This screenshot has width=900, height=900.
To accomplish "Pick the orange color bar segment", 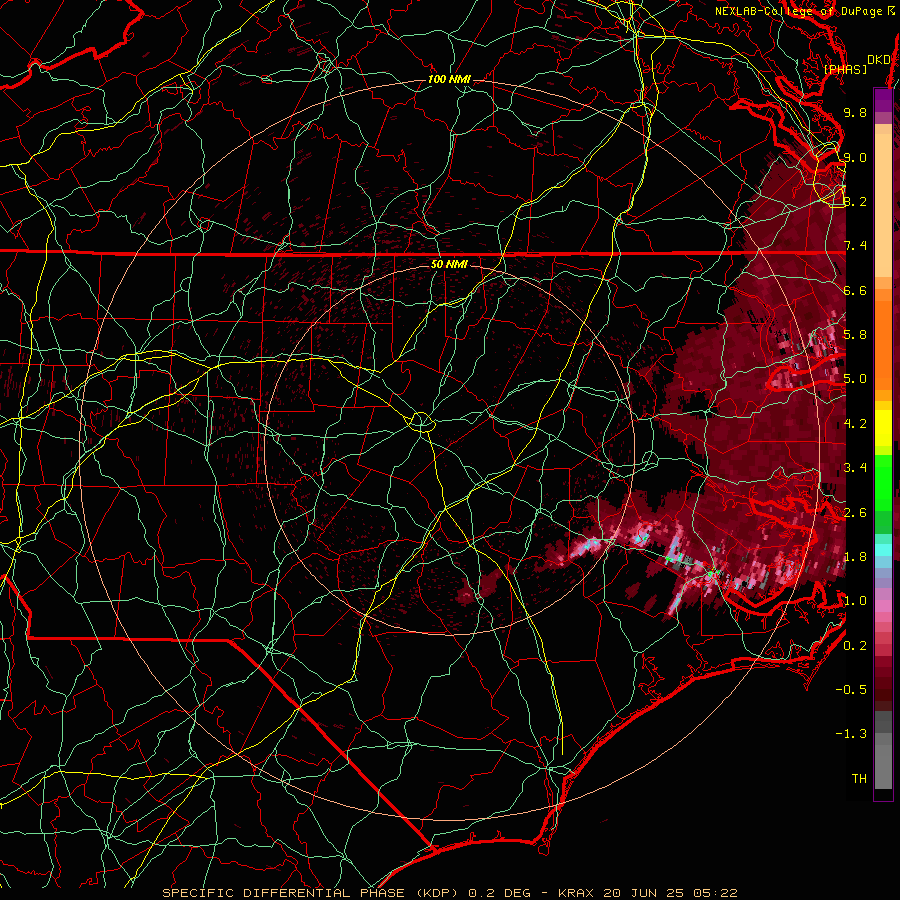I will 883,346.
